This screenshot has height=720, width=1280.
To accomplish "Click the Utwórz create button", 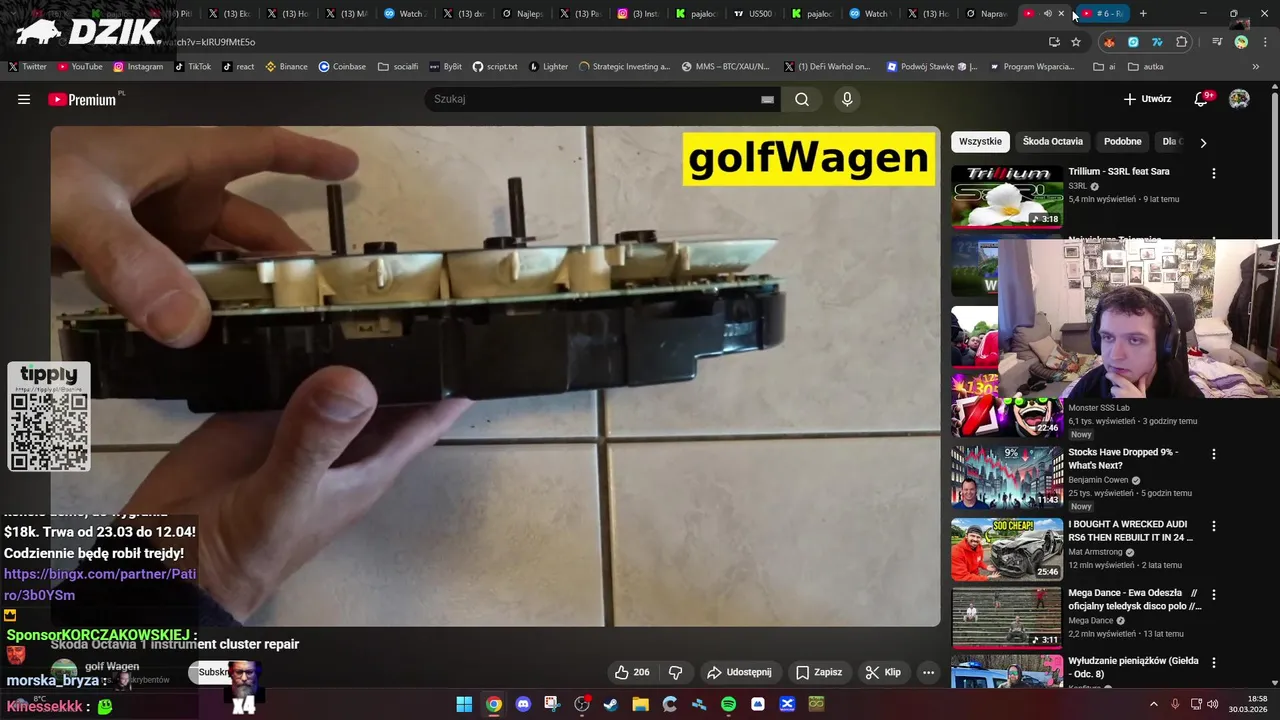I will (1147, 99).
